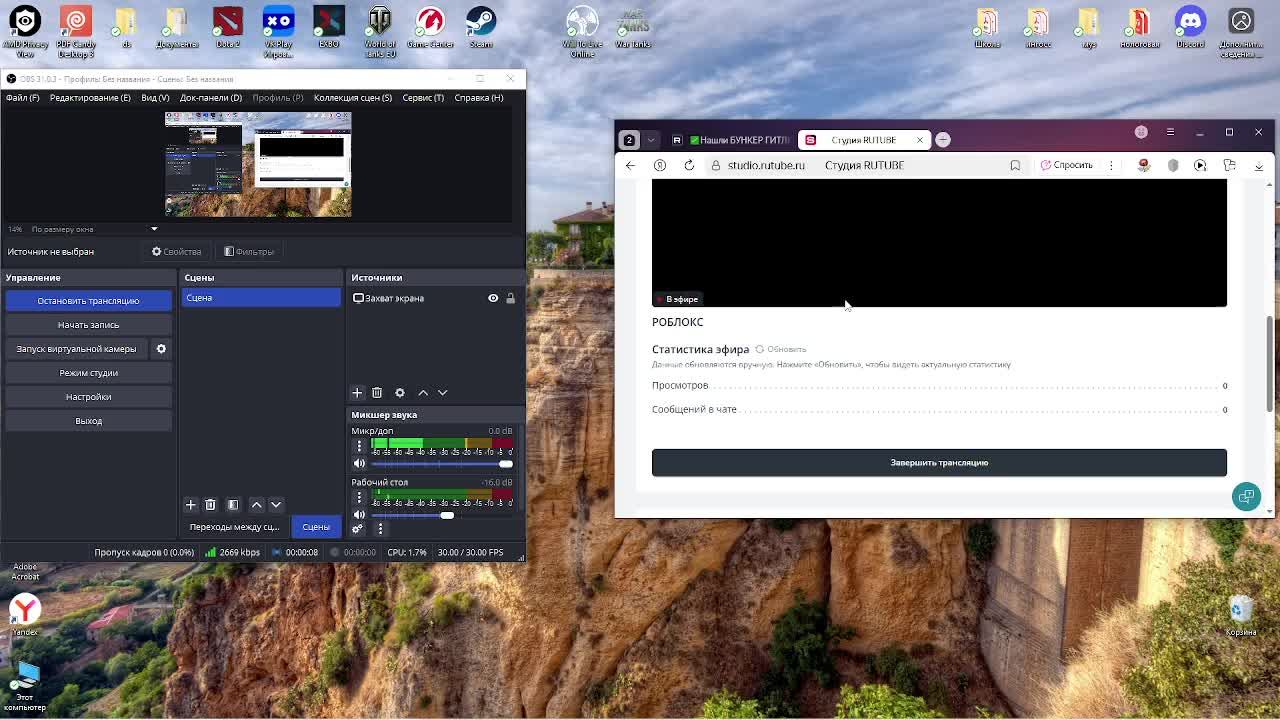Open the browser downloads arrow
This screenshot has height=720, width=1280.
coord(1259,165)
